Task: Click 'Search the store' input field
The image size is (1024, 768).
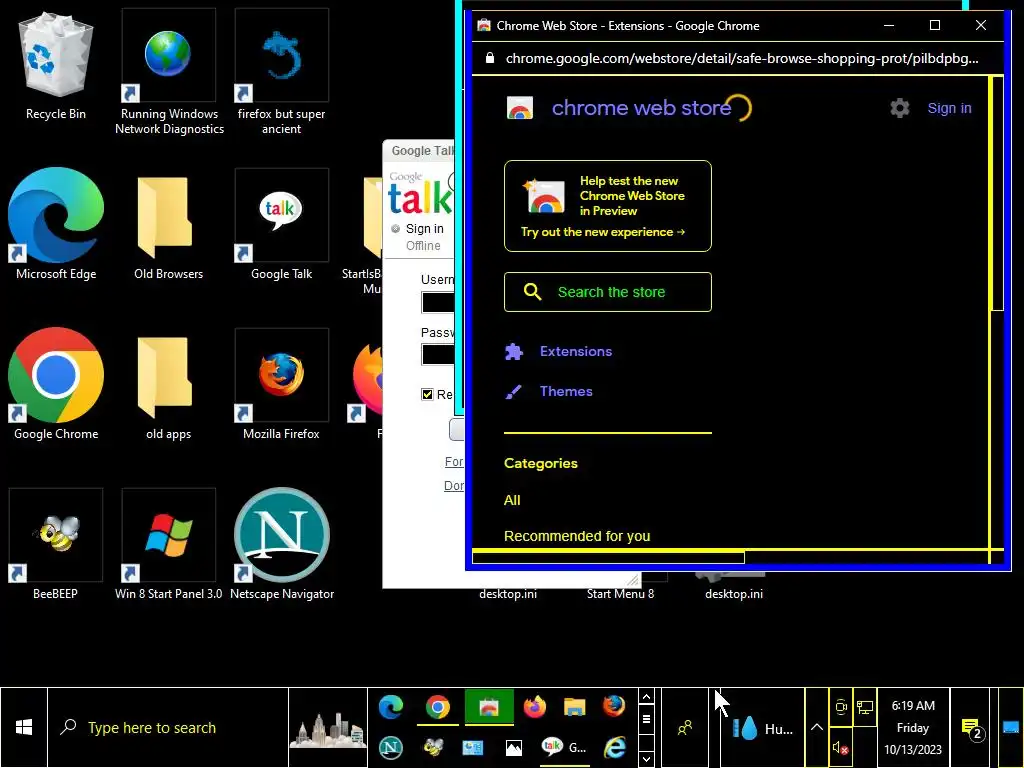Action: [607, 292]
